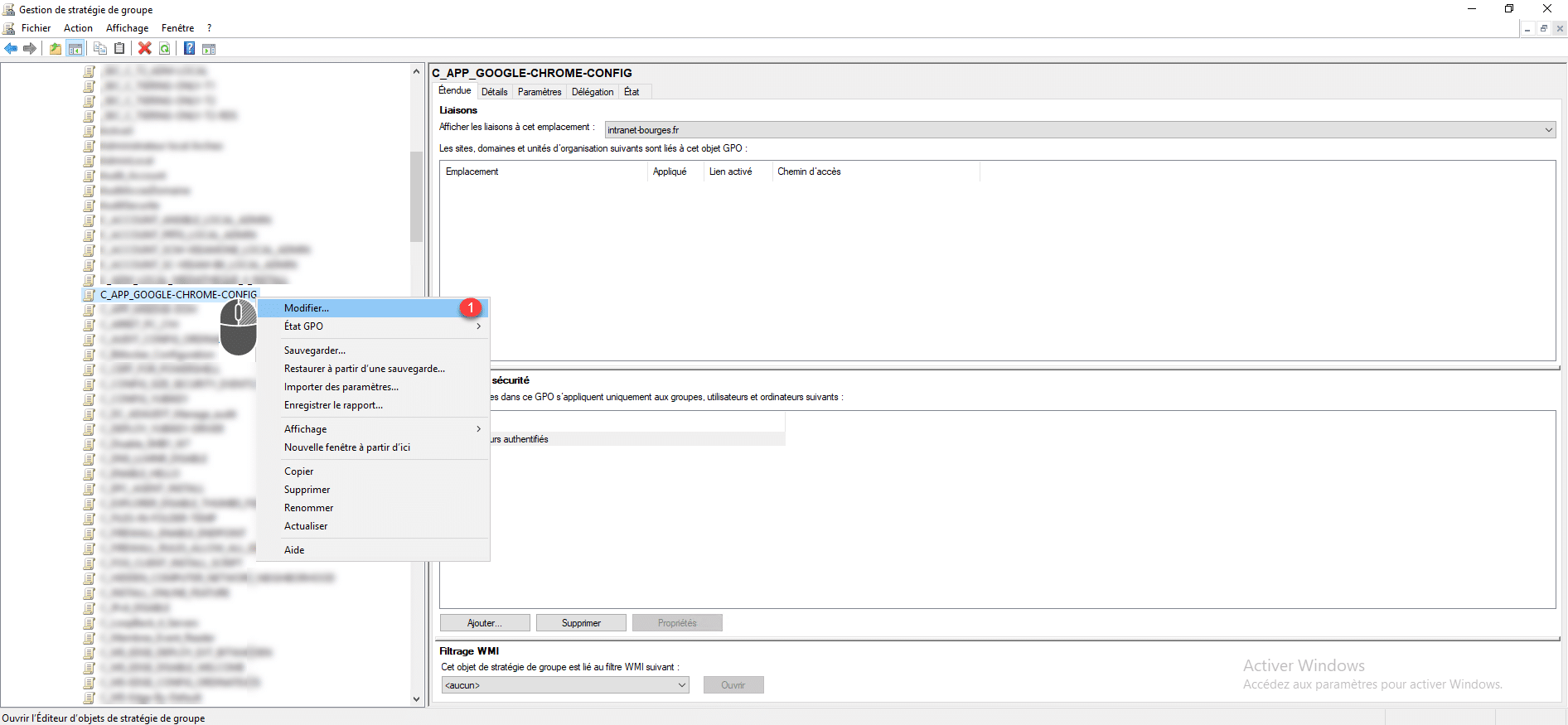Click the Paste clipboard icon in toolbar

coord(119,49)
